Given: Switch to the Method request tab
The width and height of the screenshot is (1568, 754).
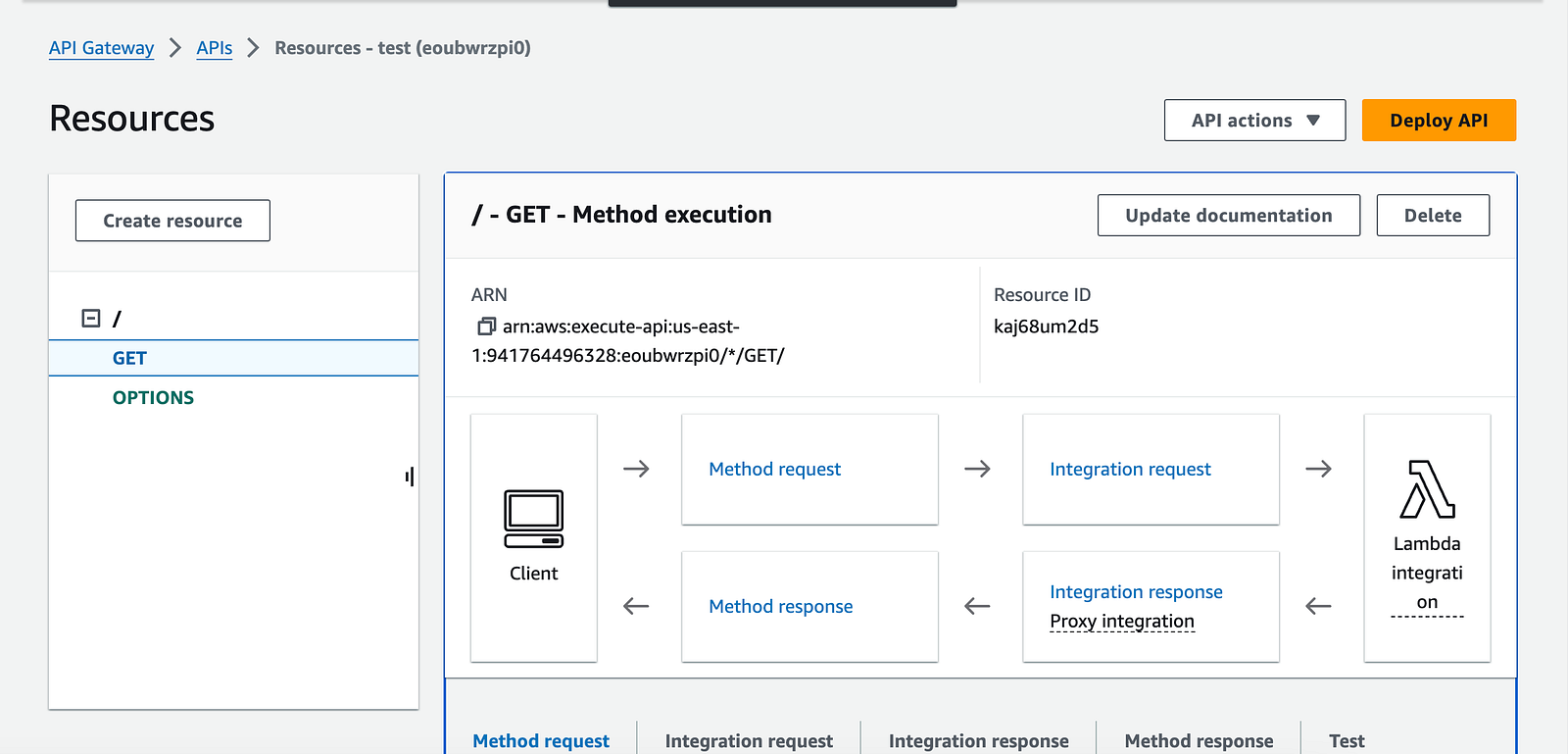Looking at the screenshot, I should 541,740.
